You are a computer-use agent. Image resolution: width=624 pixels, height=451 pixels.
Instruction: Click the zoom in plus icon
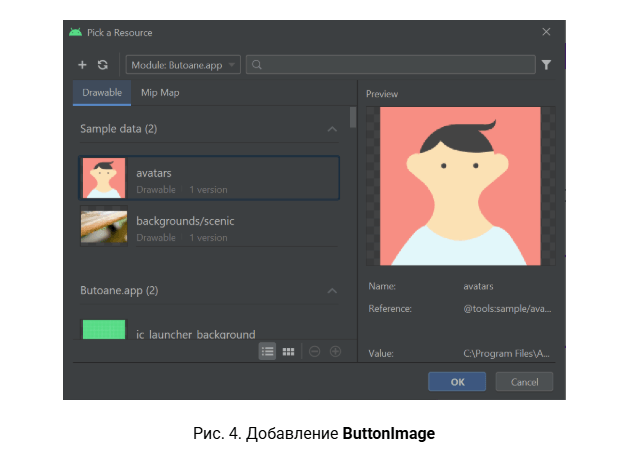(x=335, y=351)
